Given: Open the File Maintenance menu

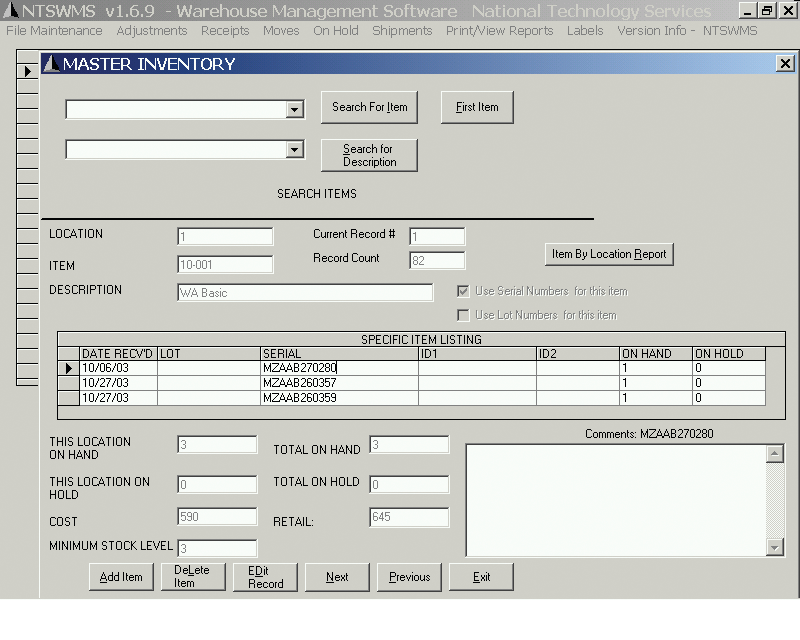Looking at the screenshot, I should pos(54,31).
